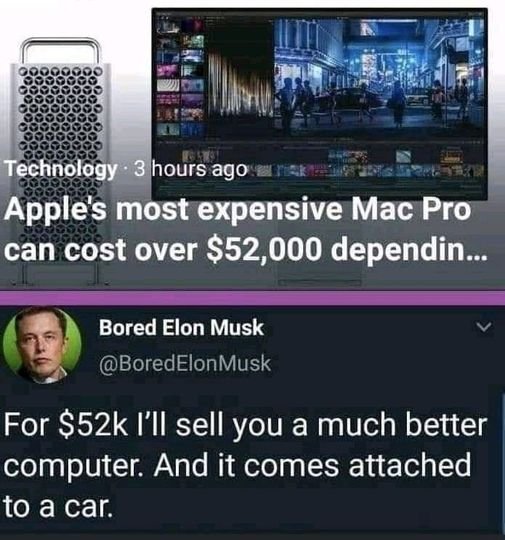Click the Pro Display monitor image
Viewport: 505px width, 540px height.
320,104
